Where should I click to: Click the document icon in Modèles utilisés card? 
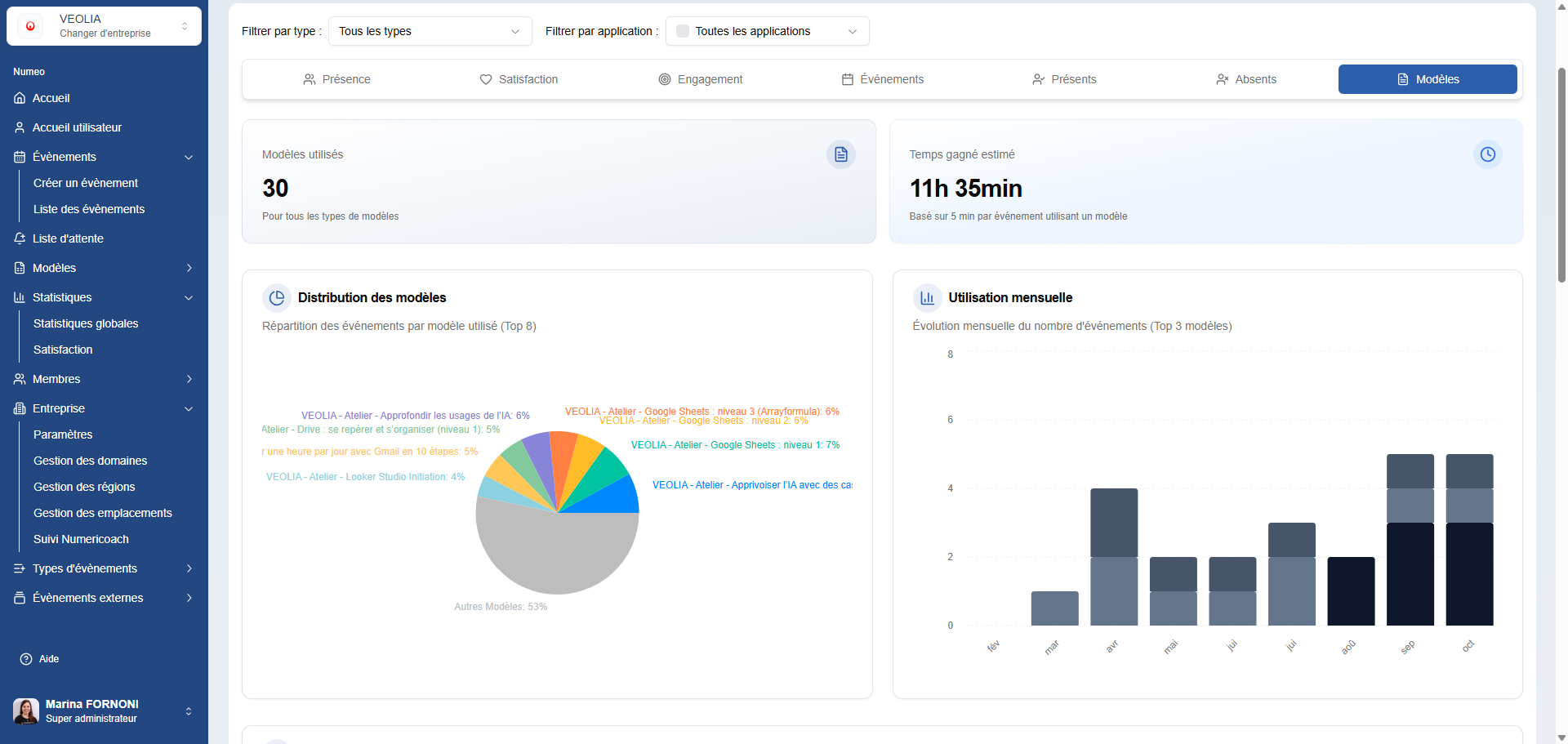pyautogui.click(x=840, y=154)
